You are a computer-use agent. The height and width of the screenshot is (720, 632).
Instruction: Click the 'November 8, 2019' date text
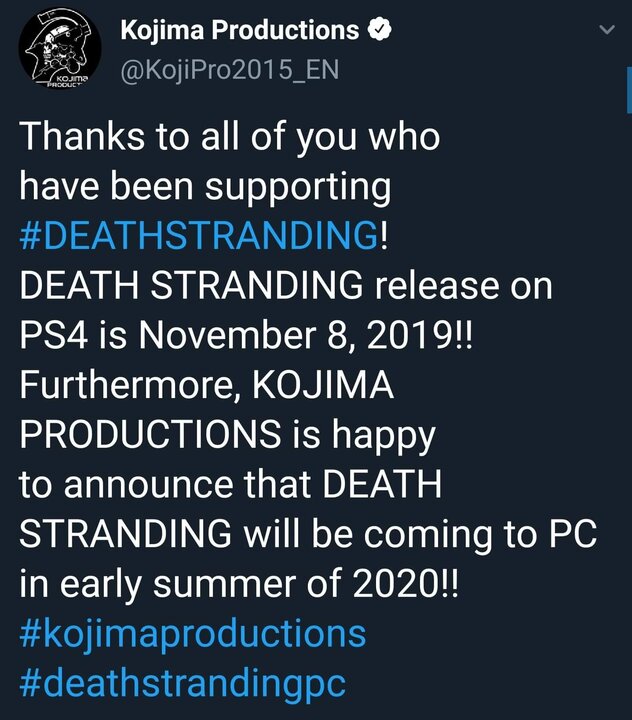(295, 335)
